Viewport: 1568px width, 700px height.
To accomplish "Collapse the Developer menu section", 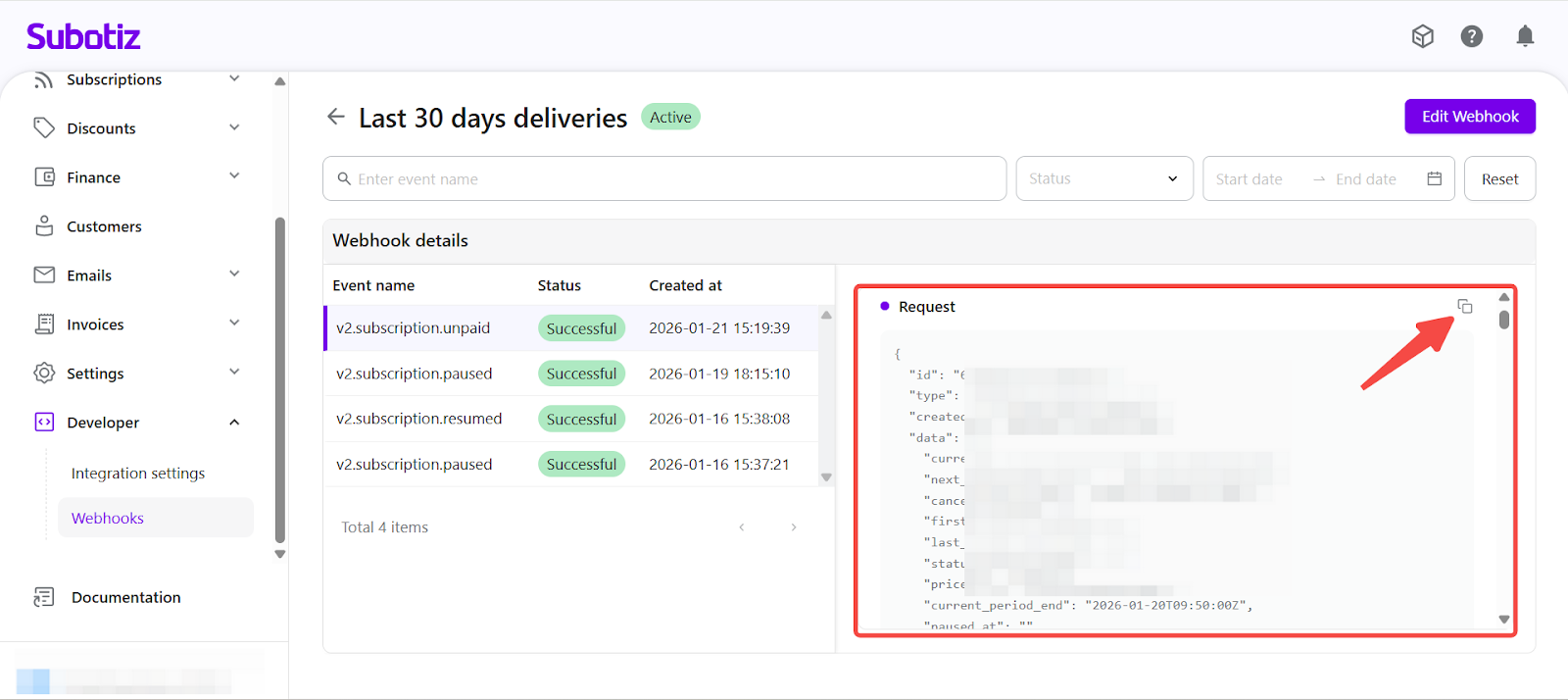I will [234, 423].
